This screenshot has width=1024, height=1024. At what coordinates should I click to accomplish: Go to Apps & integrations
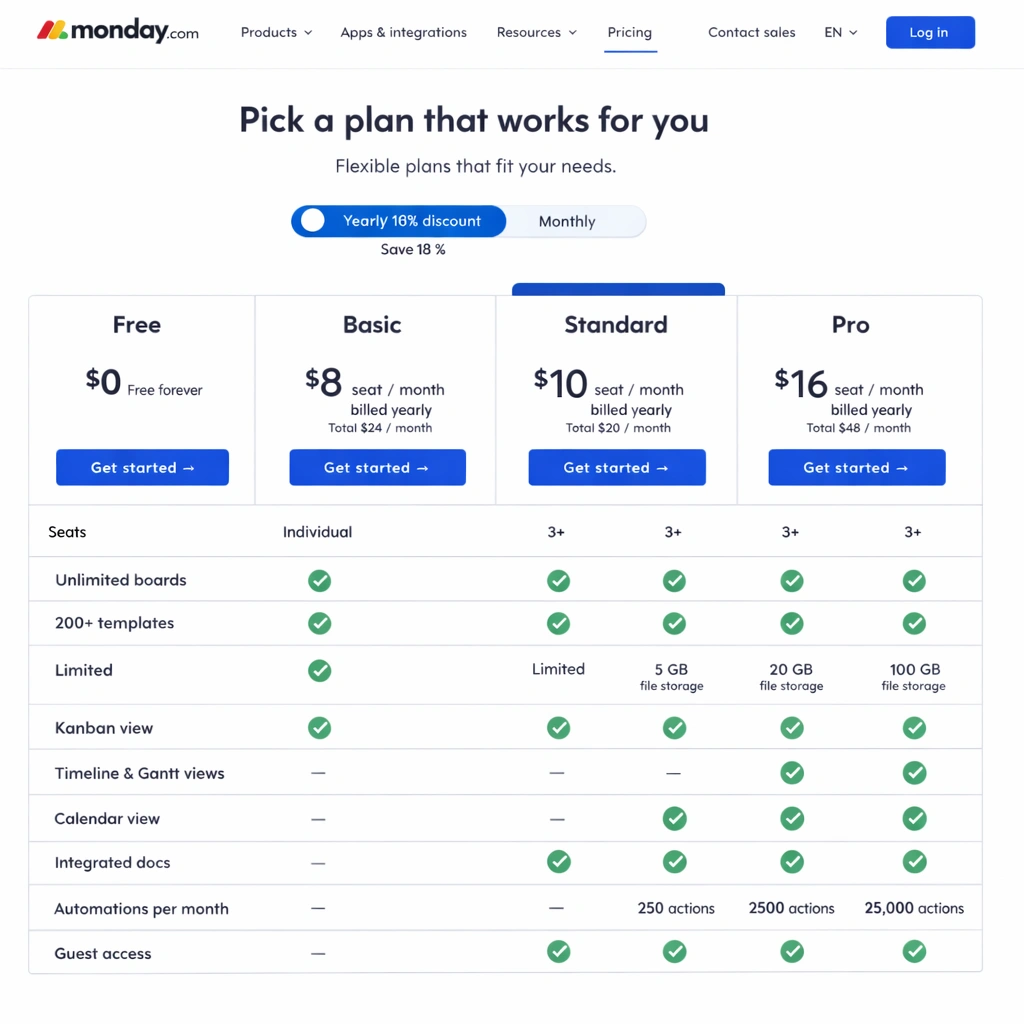[403, 32]
